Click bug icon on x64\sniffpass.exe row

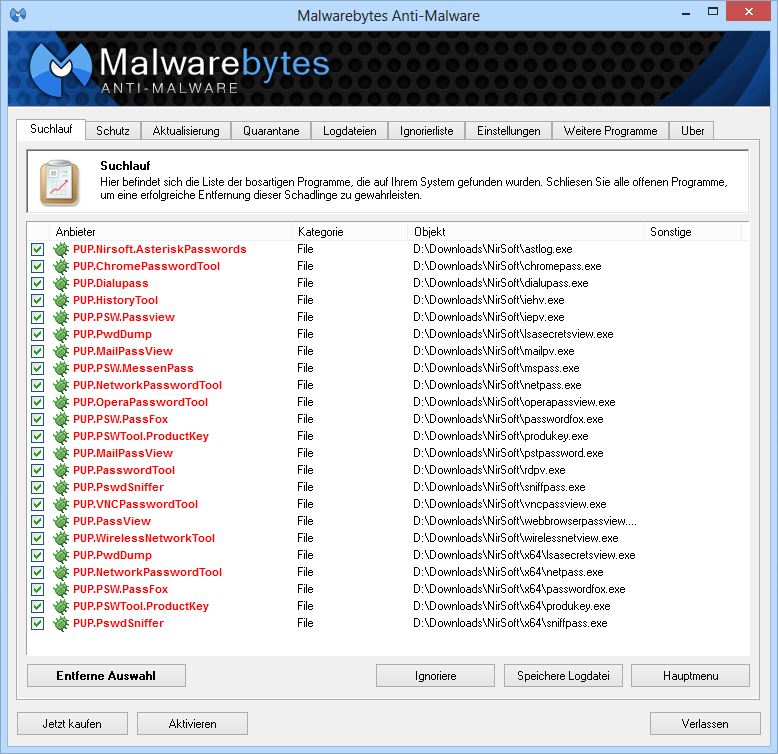pyautogui.click(x=61, y=623)
